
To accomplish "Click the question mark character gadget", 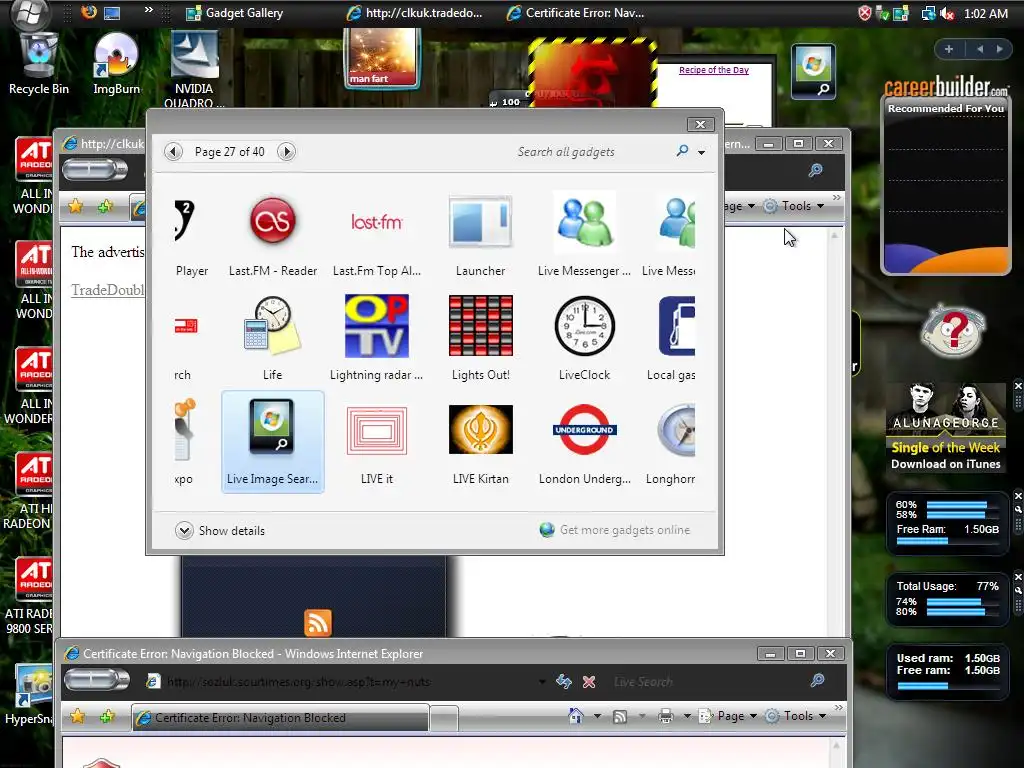I will click(x=953, y=330).
